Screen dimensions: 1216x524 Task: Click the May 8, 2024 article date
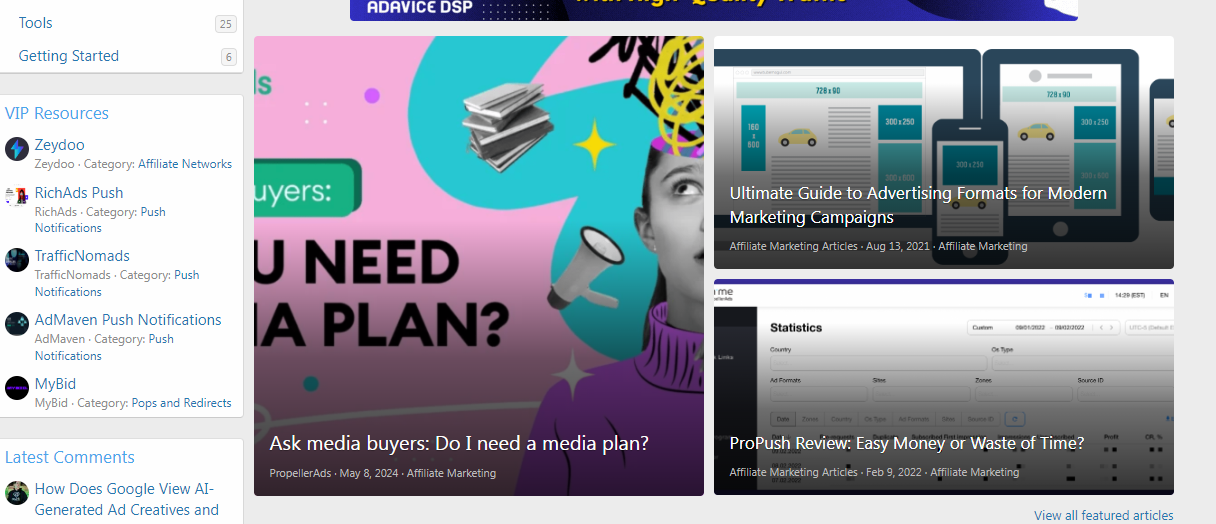pyautogui.click(x=369, y=473)
